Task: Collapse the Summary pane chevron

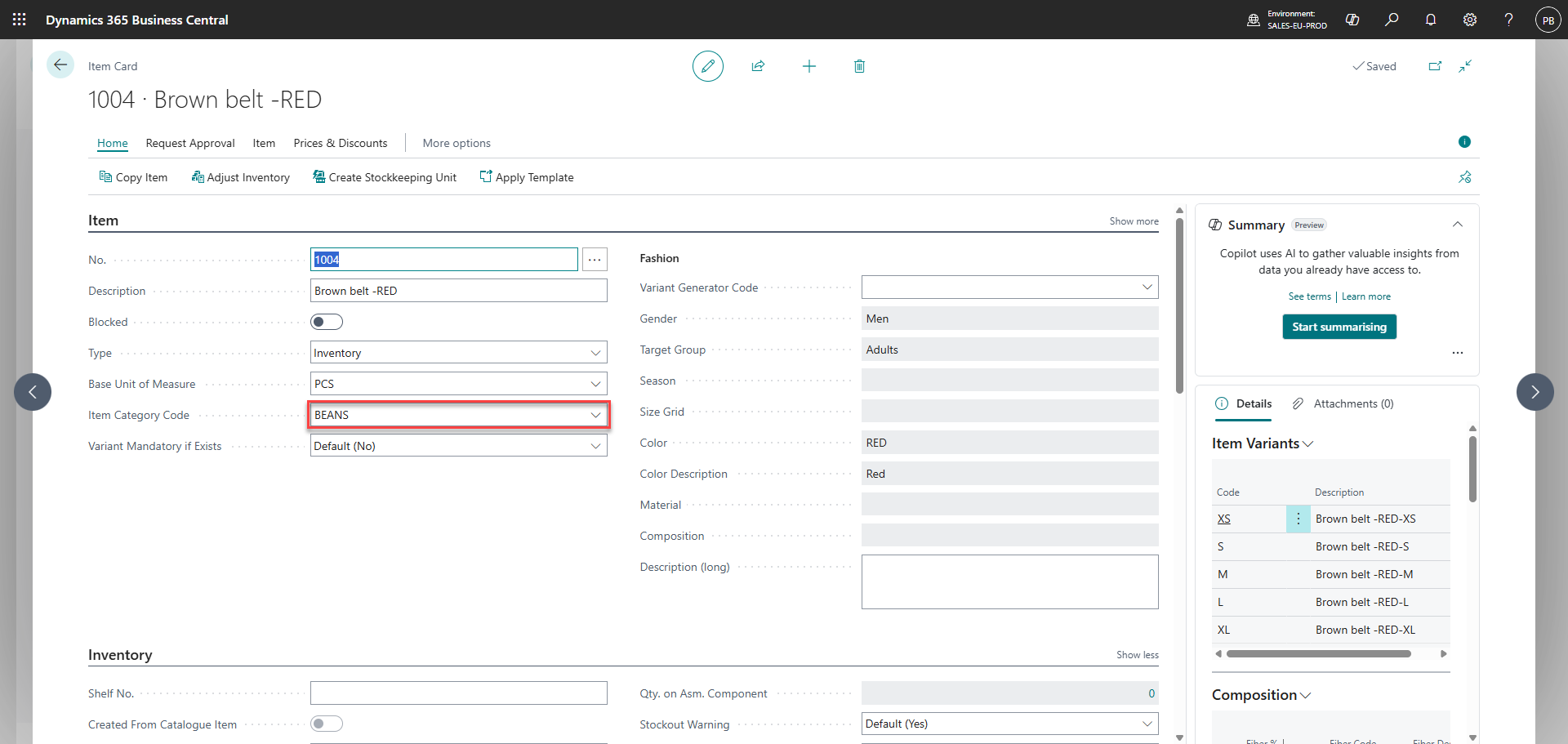Action: pyautogui.click(x=1458, y=225)
